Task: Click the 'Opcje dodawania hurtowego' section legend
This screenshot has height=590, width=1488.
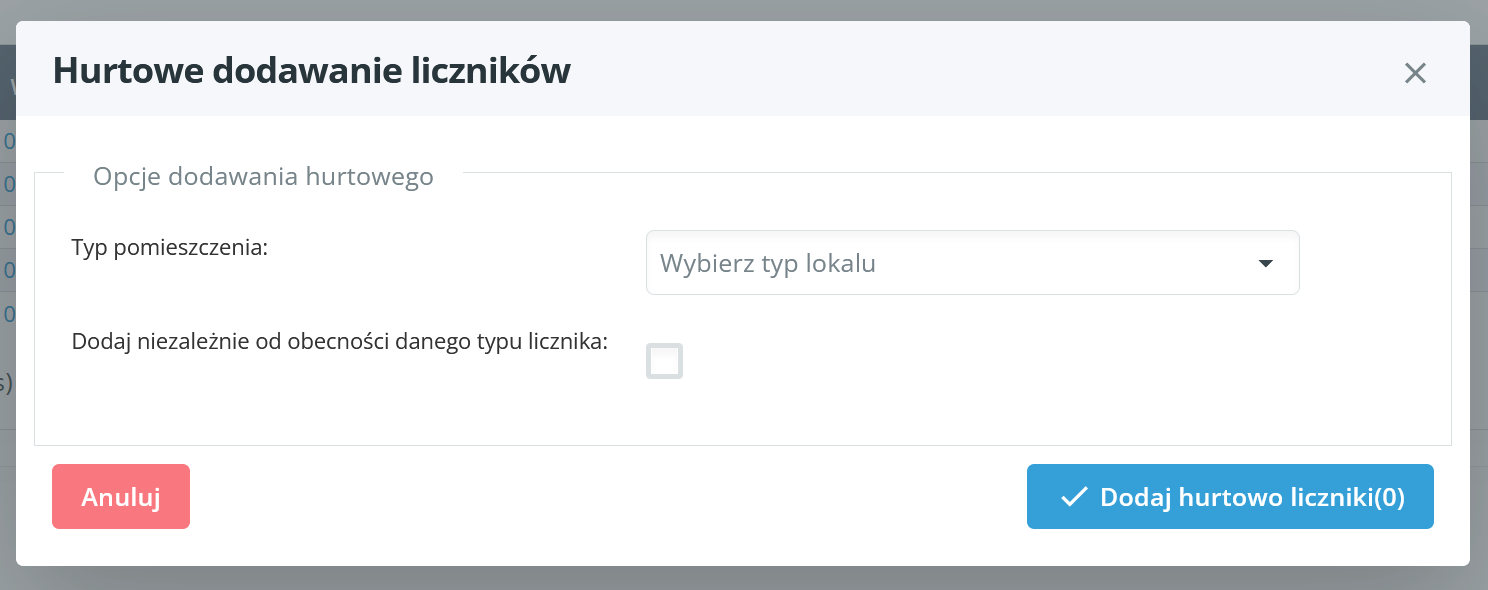Action: 263,177
